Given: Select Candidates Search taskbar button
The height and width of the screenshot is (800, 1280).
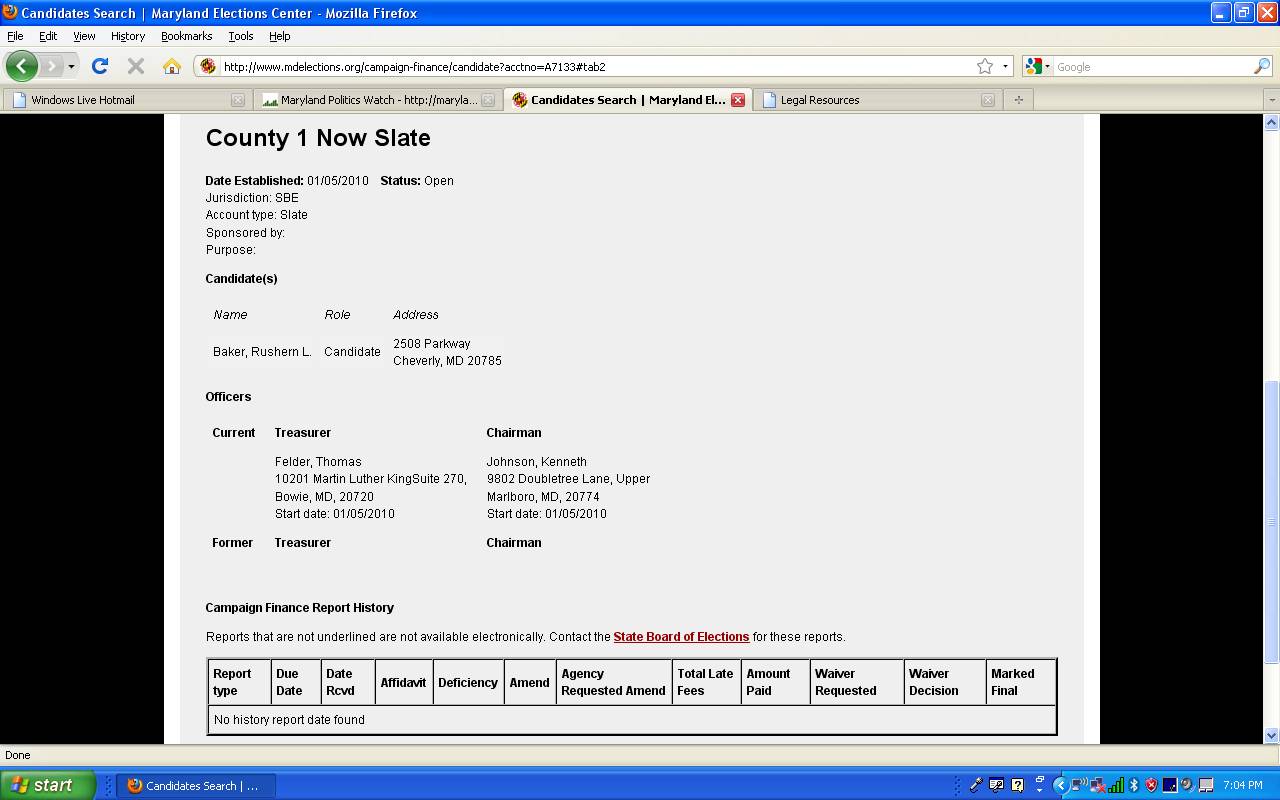Looking at the screenshot, I should (x=195, y=786).
